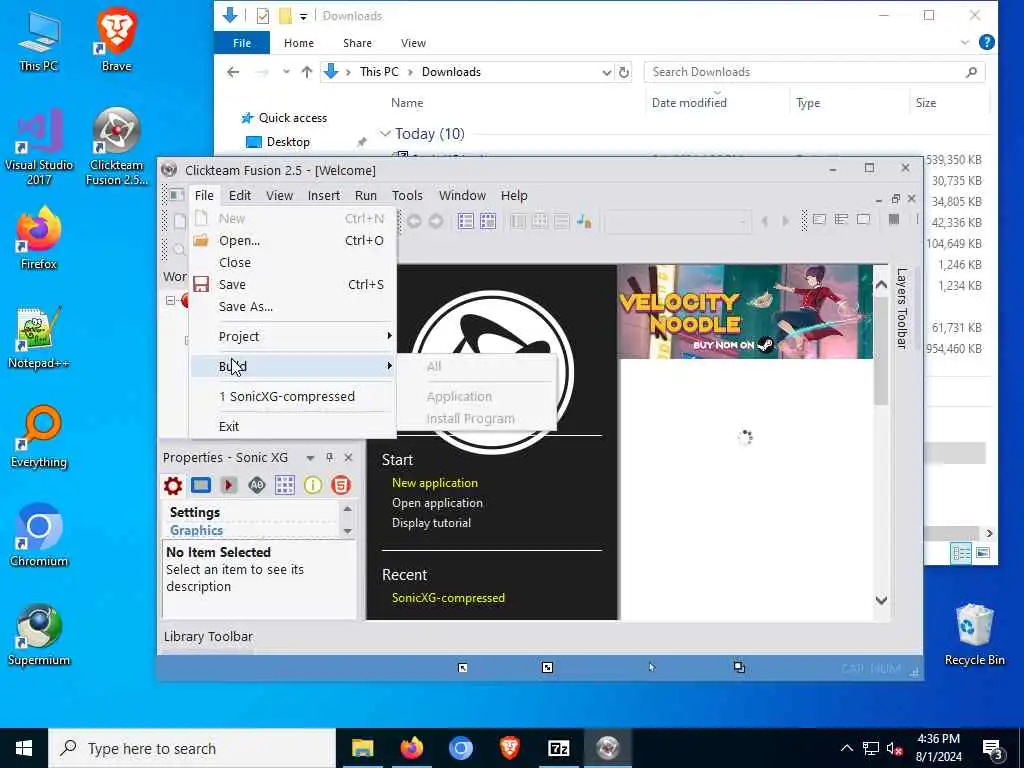This screenshot has height=768, width=1024.
Task: Click the Steam icon on Velocity Noodle banner
Action: coord(765,345)
